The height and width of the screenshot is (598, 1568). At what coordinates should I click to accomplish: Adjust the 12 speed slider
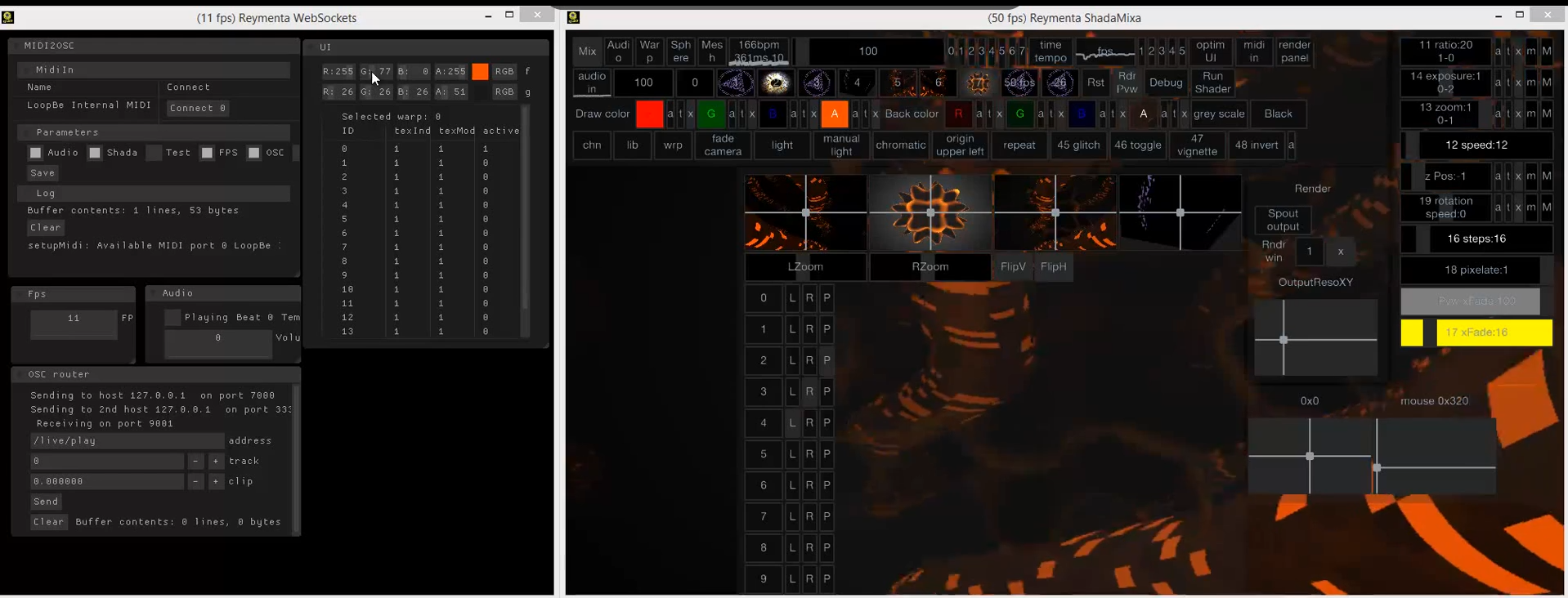point(1476,145)
